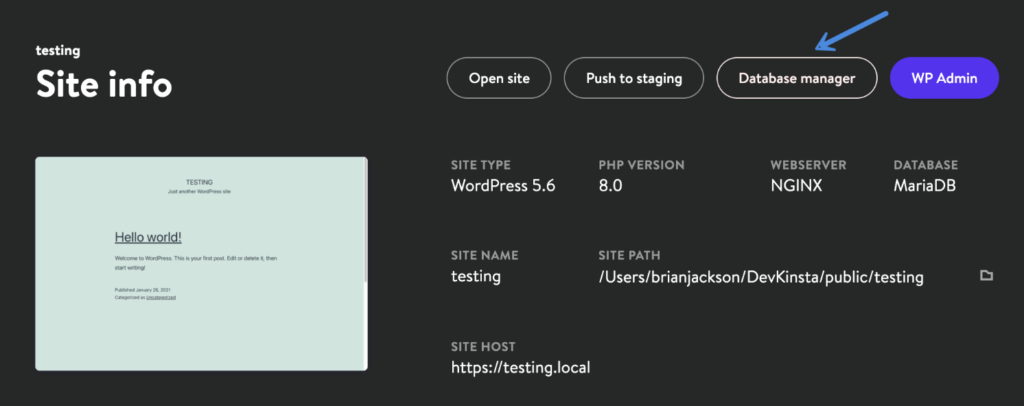This screenshot has height=406, width=1024.
Task: Click the MariaDB database value
Action: (925, 186)
